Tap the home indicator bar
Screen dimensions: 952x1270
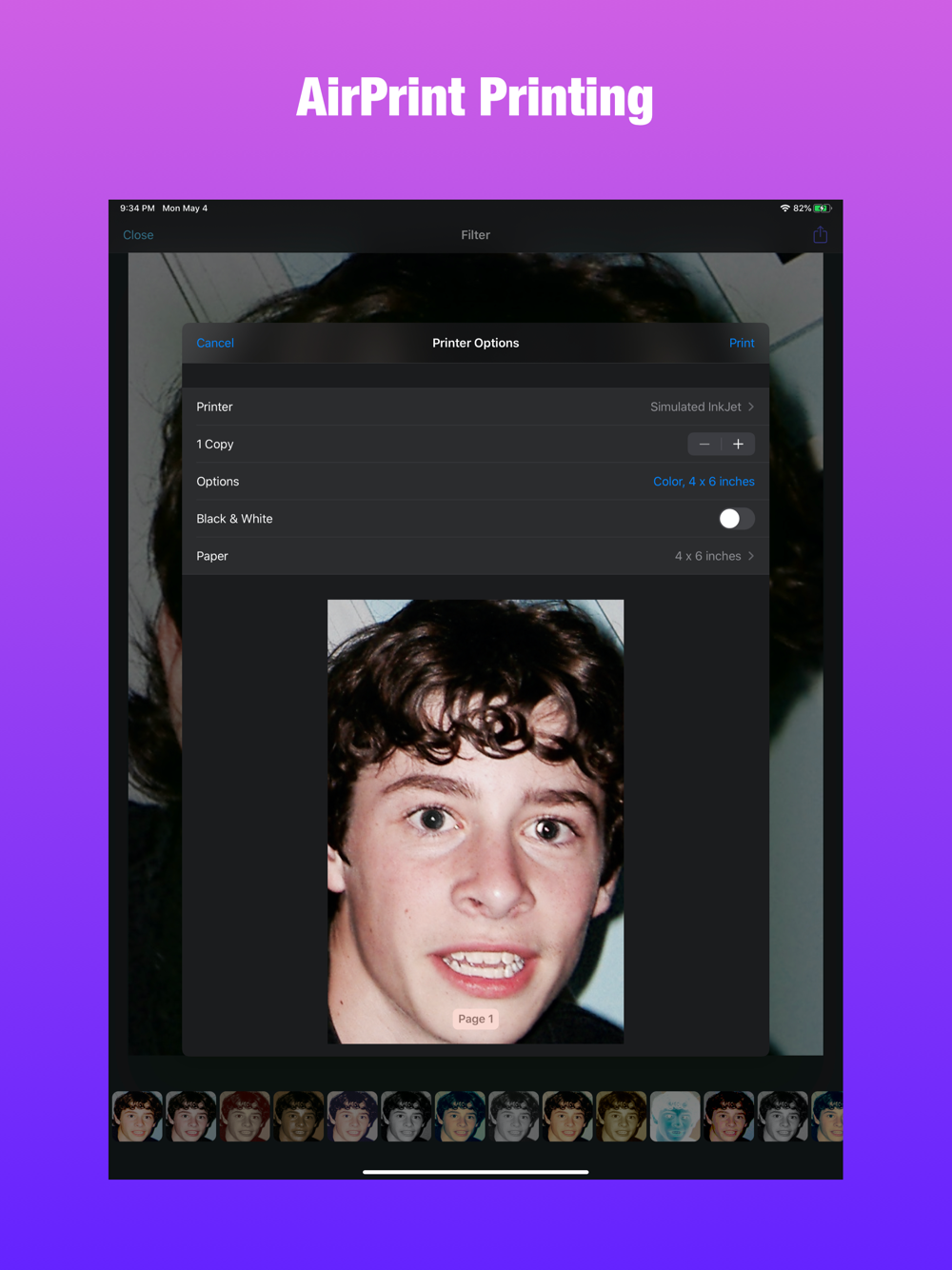pos(476,1172)
